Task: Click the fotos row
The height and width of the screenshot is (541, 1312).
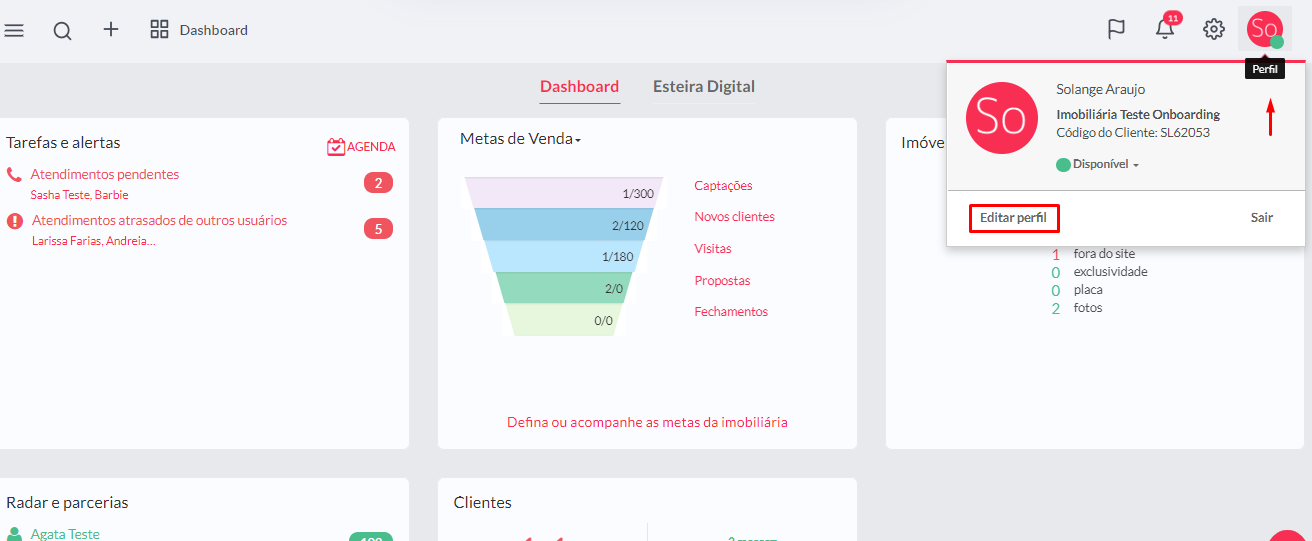Action: (1077, 308)
